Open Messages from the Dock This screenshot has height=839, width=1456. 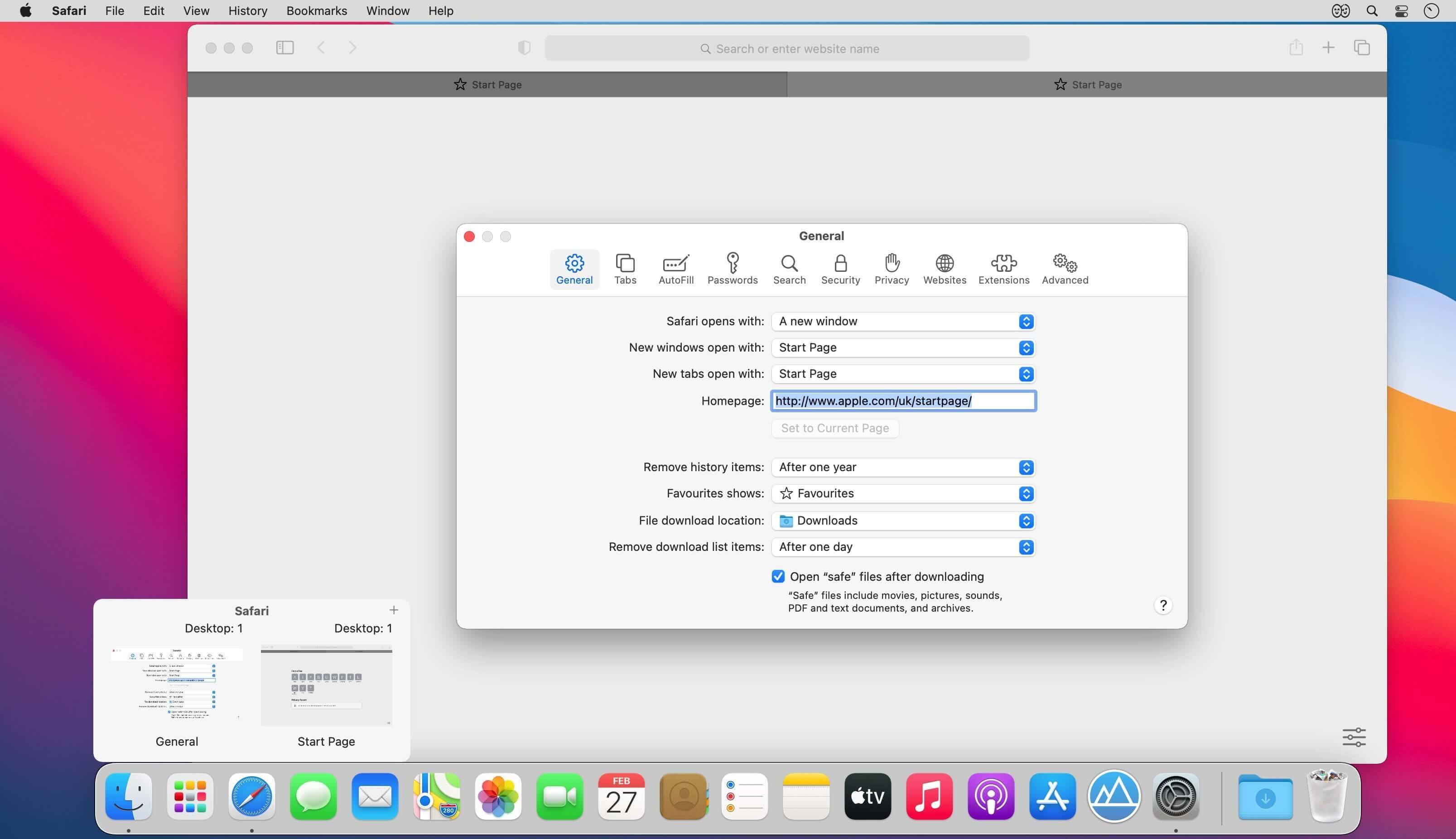pyautogui.click(x=313, y=796)
